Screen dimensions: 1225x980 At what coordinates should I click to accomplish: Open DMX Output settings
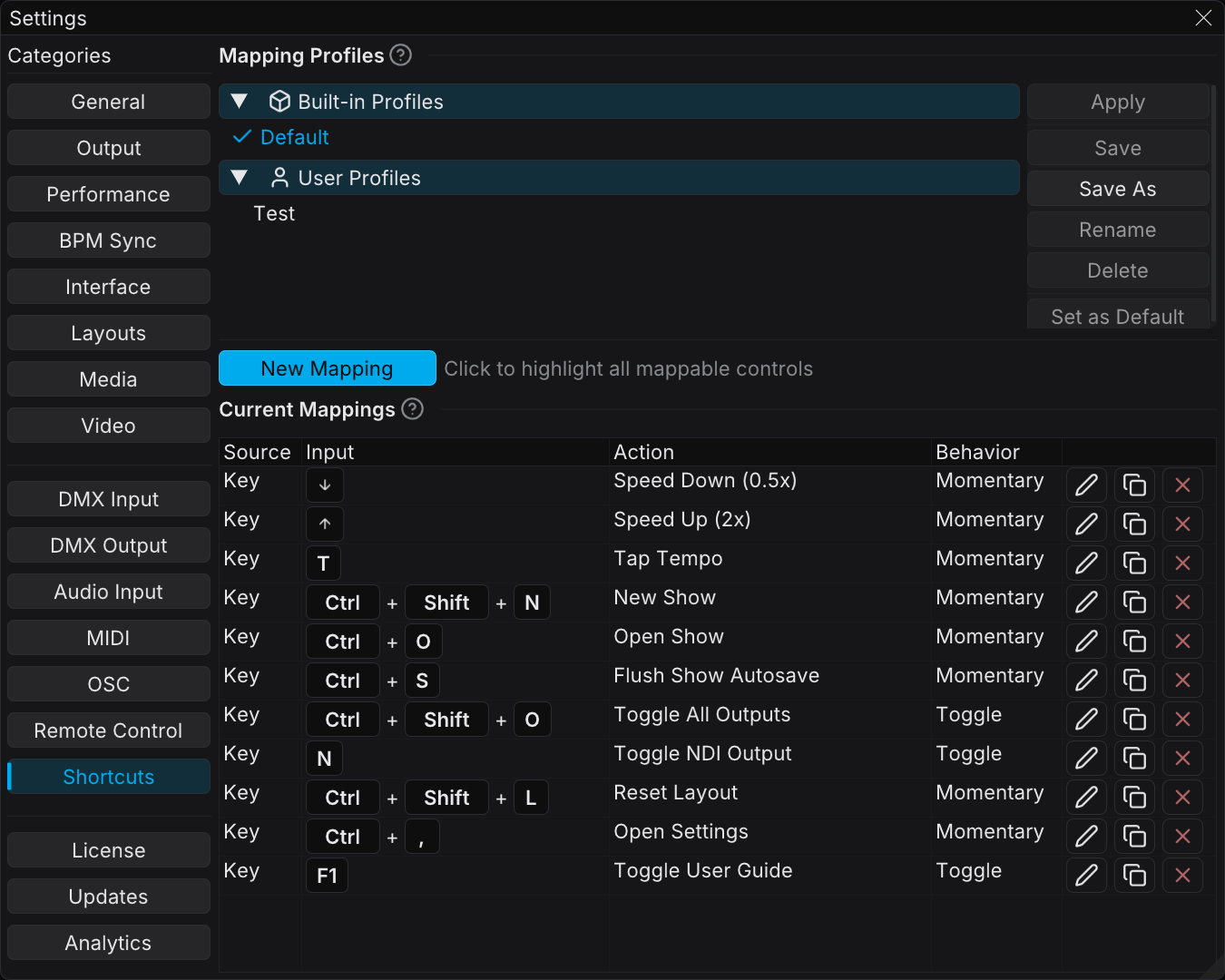click(109, 545)
